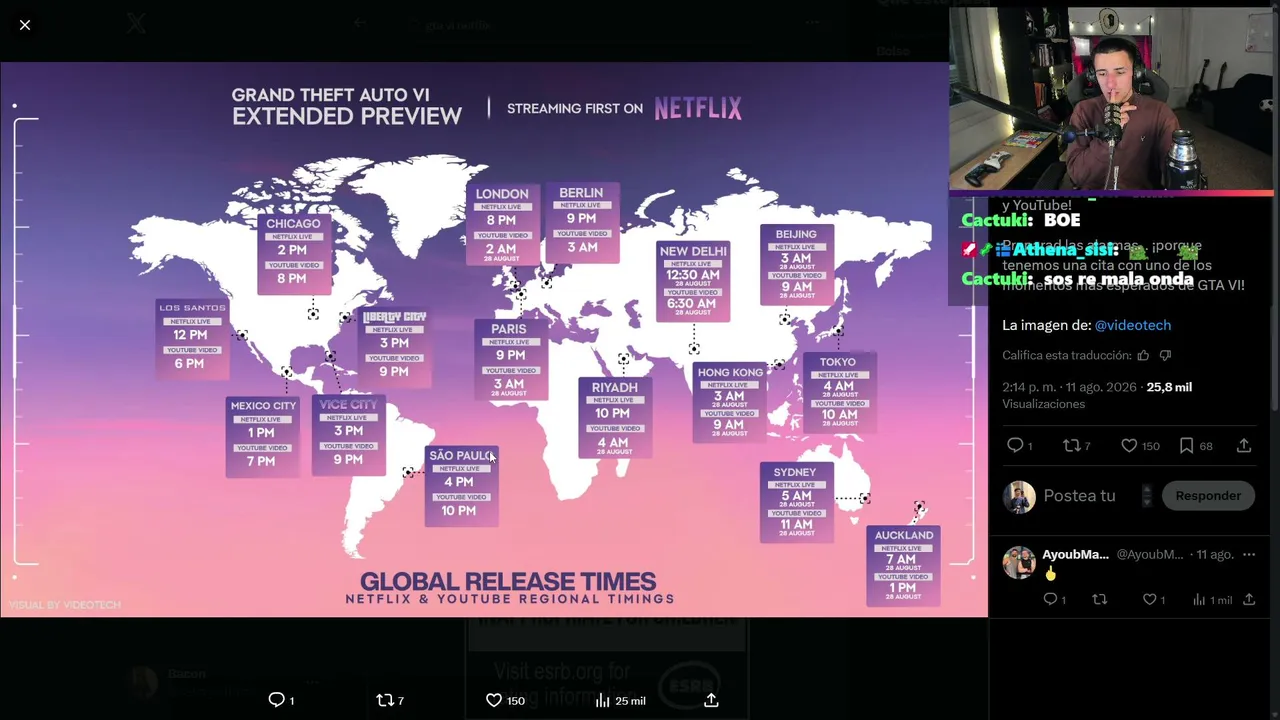Repost using the icon below the image

385,700
